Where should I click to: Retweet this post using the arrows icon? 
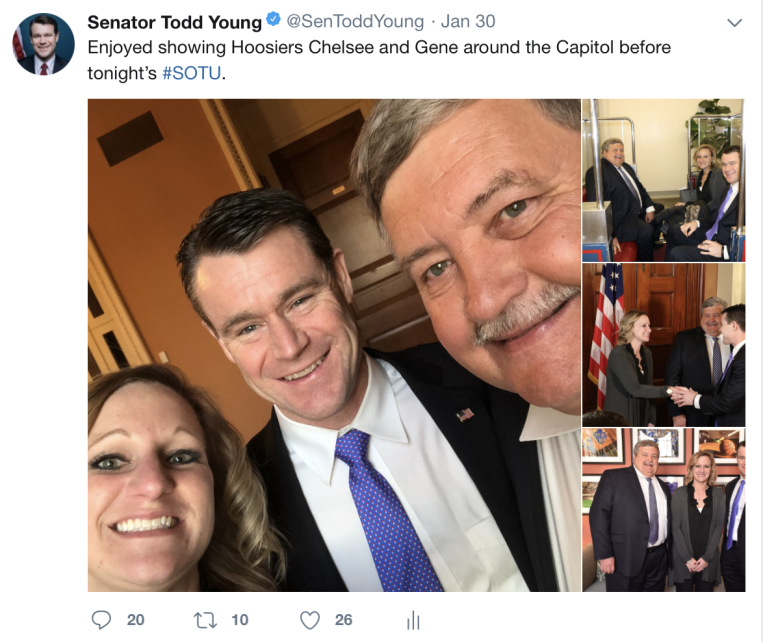[x=205, y=620]
